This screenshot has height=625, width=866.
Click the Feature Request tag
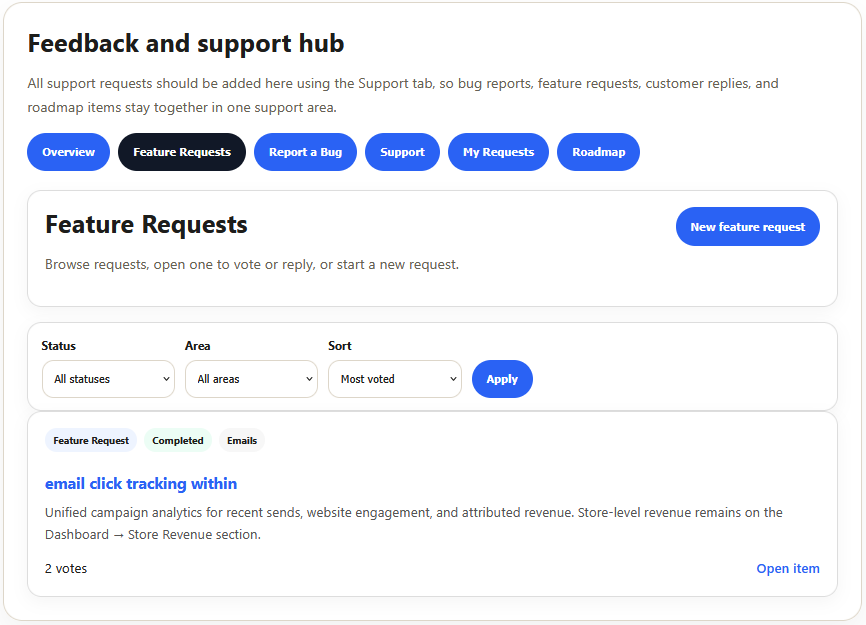(91, 441)
